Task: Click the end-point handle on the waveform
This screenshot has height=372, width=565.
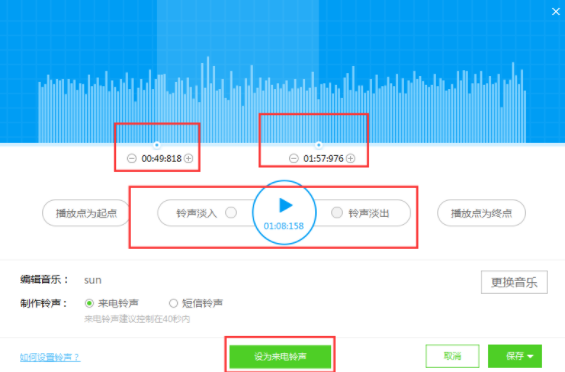Action: [x=319, y=145]
